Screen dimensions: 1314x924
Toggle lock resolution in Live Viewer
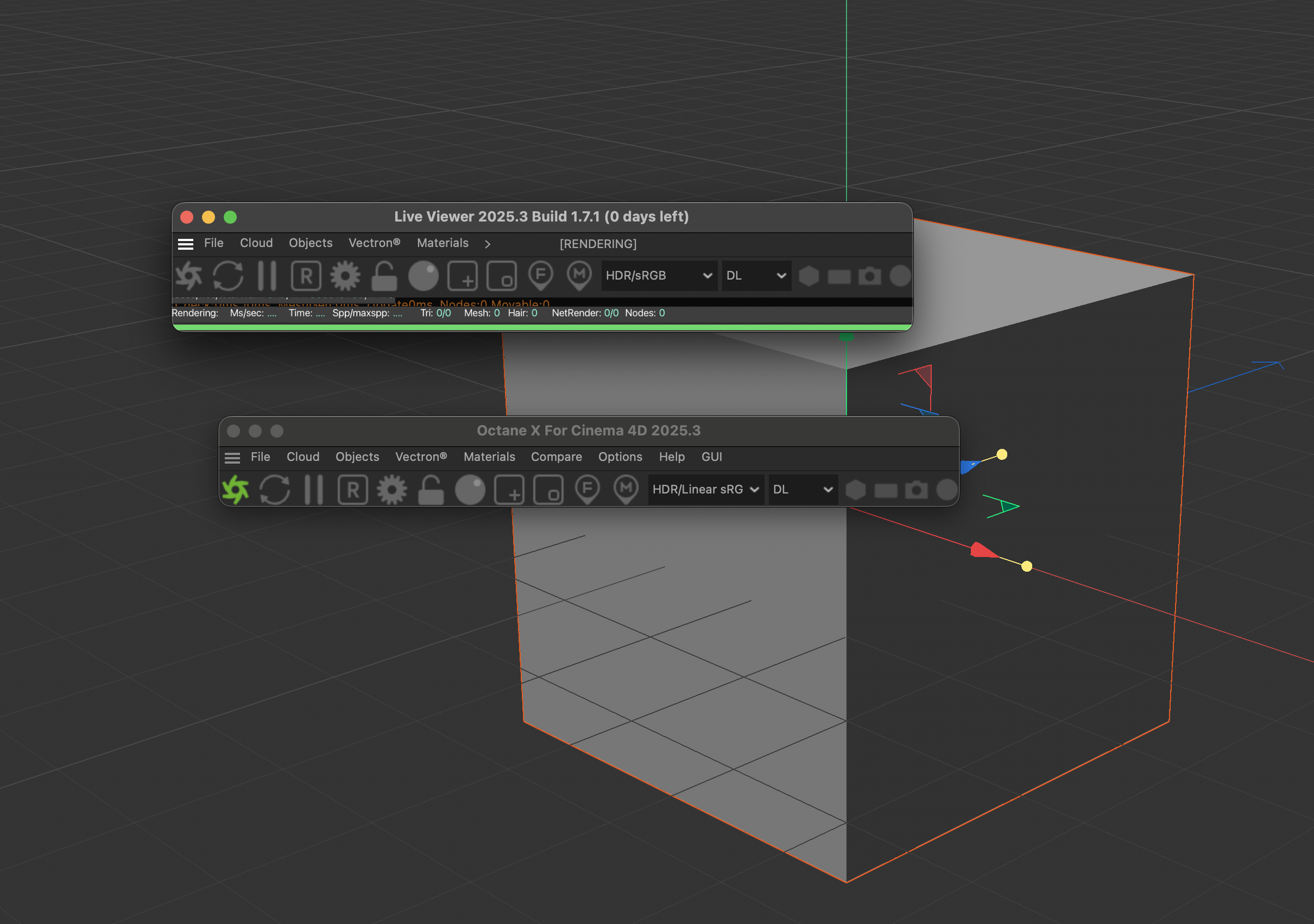(x=384, y=276)
